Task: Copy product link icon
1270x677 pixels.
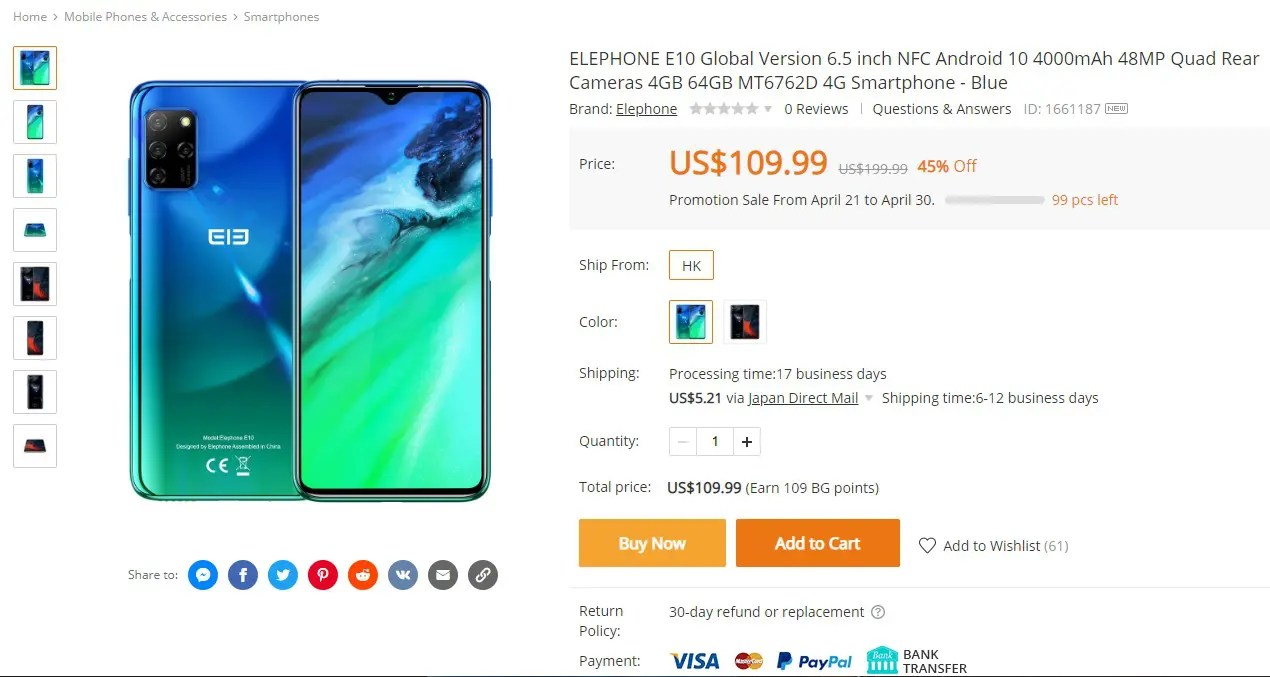Action: [483, 575]
